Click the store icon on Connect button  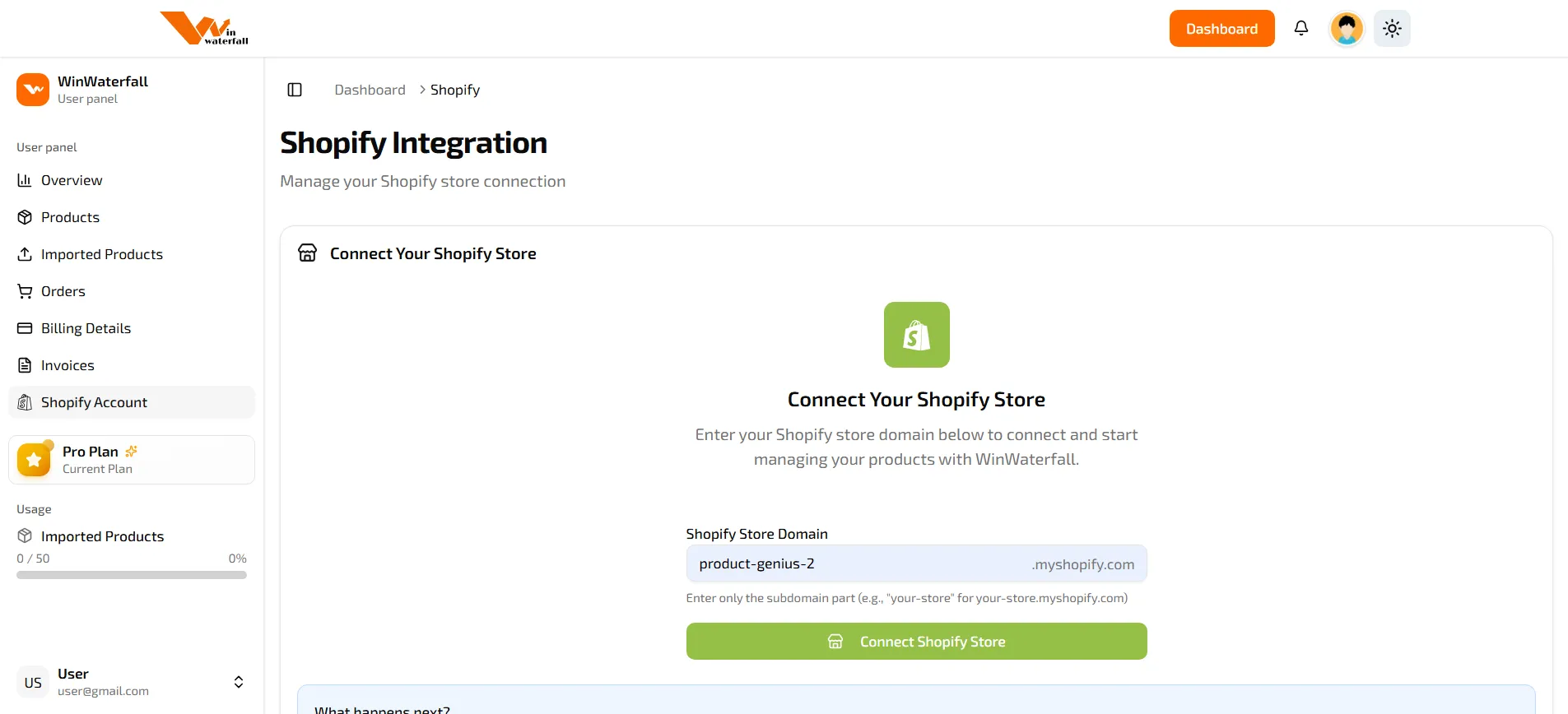coord(835,641)
